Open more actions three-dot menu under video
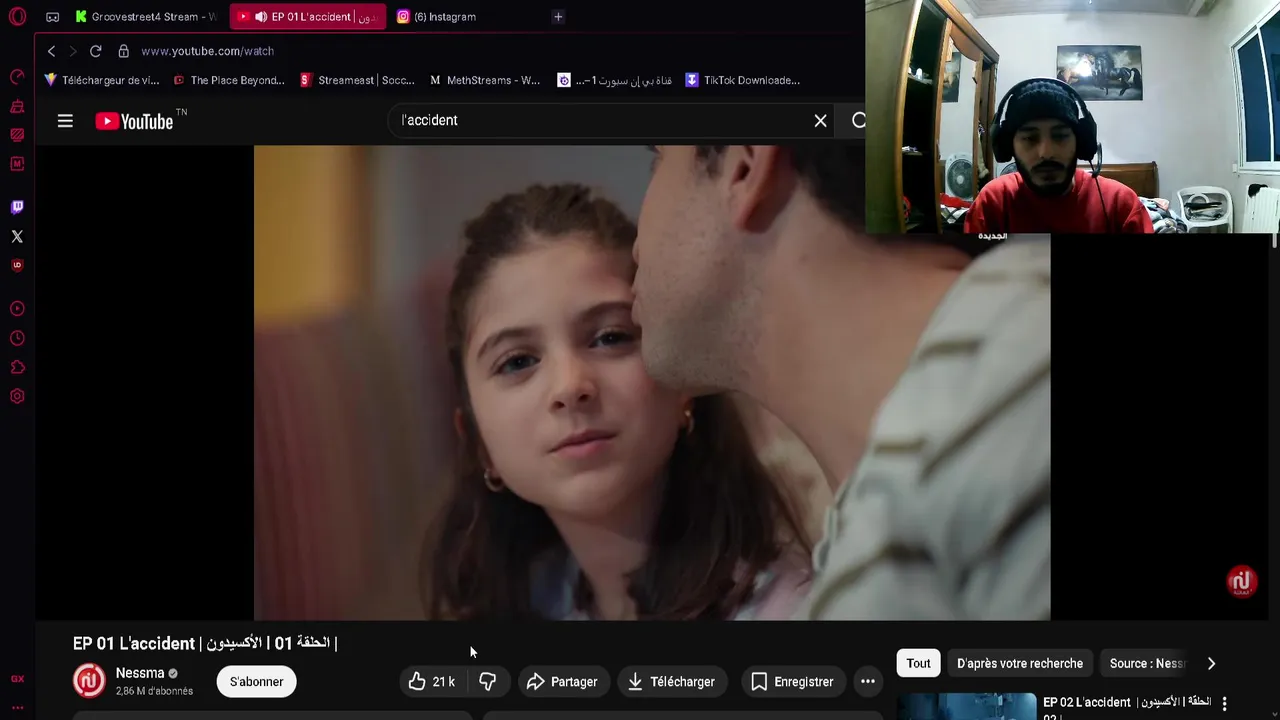1280x720 pixels. pyautogui.click(x=868, y=682)
